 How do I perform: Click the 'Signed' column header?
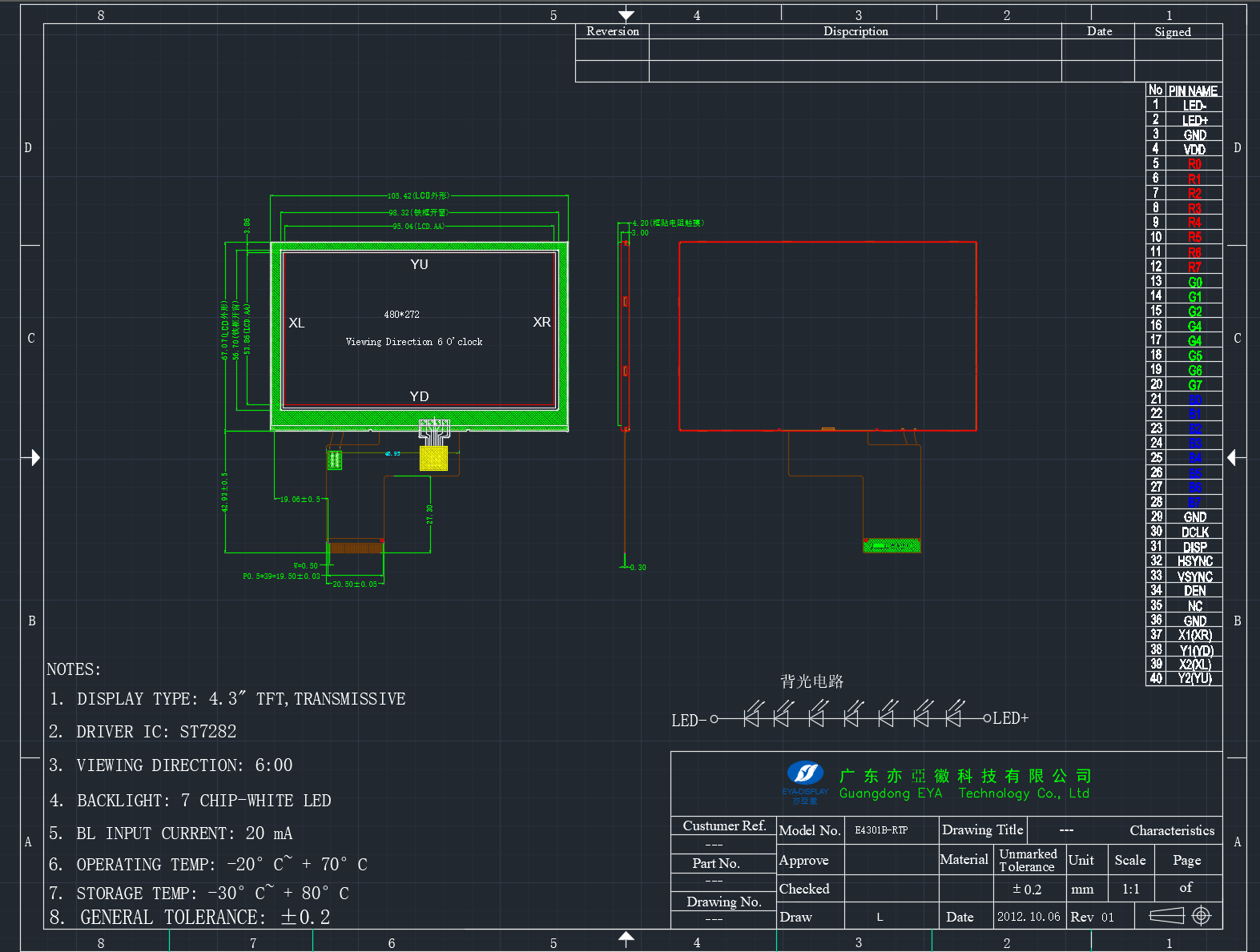(1173, 32)
